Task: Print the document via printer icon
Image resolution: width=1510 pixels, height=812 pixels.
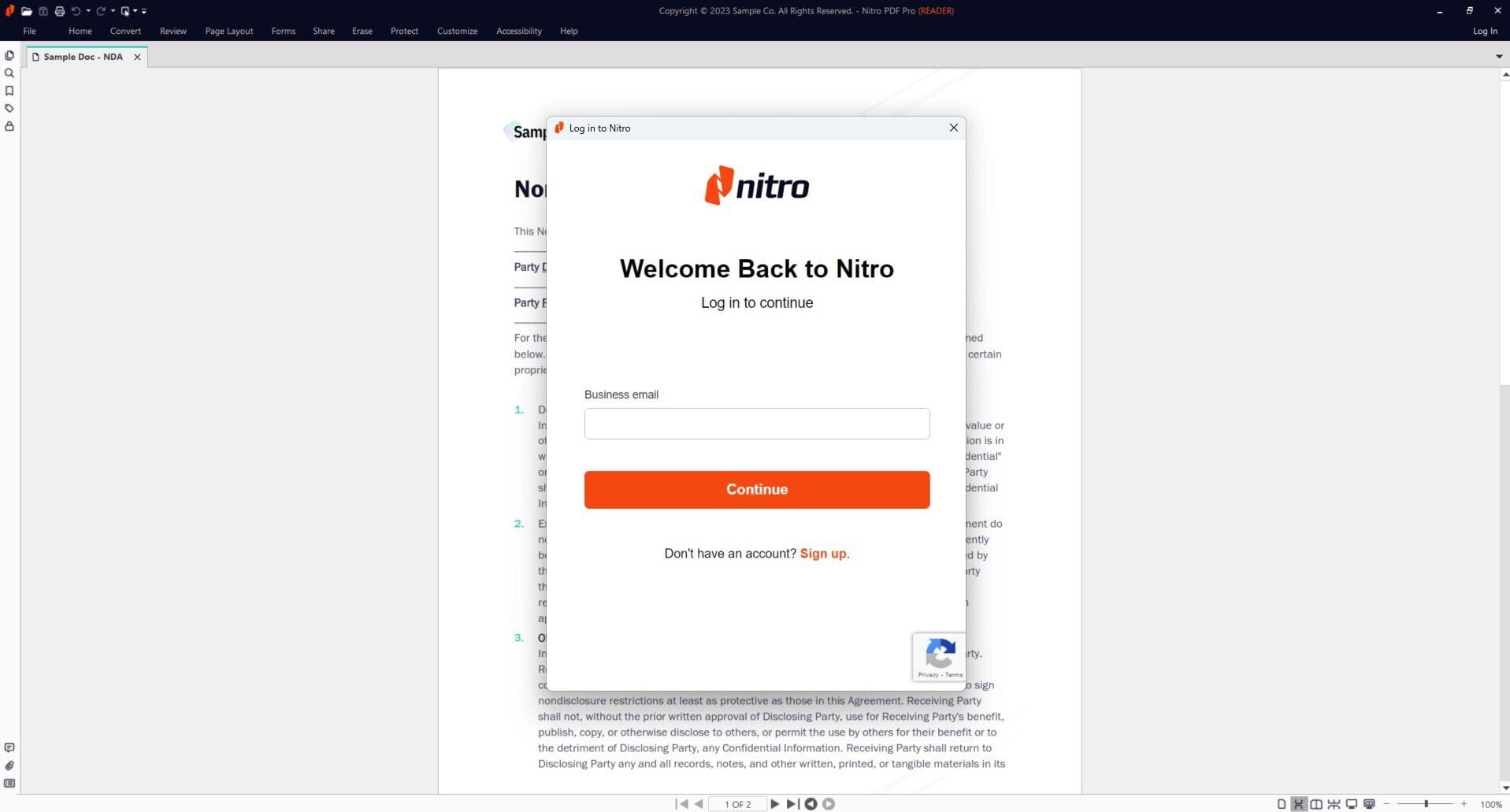Action: [59, 11]
